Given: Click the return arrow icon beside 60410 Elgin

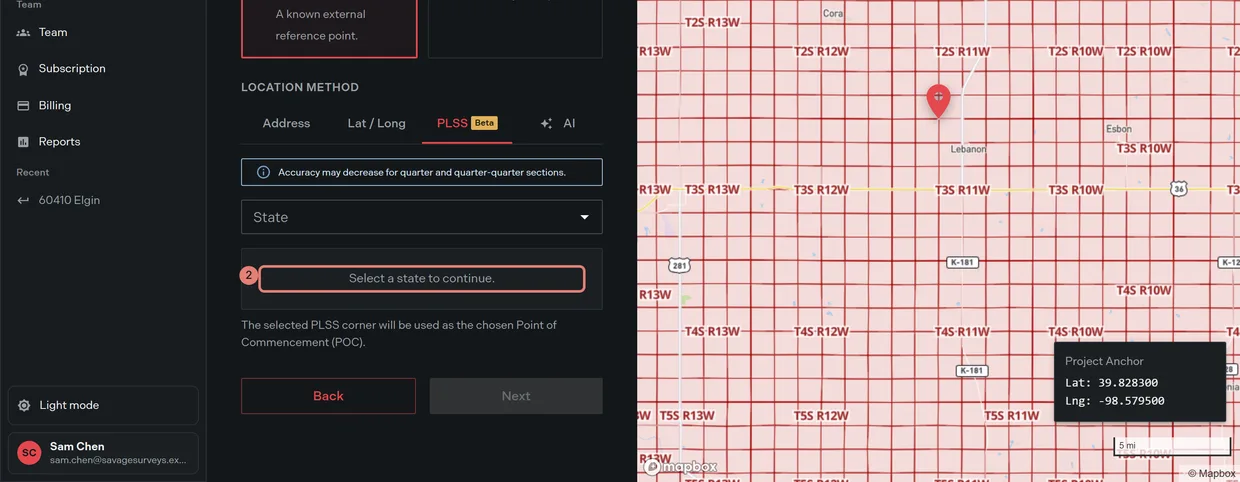Looking at the screenshot, I should (23, 200).
